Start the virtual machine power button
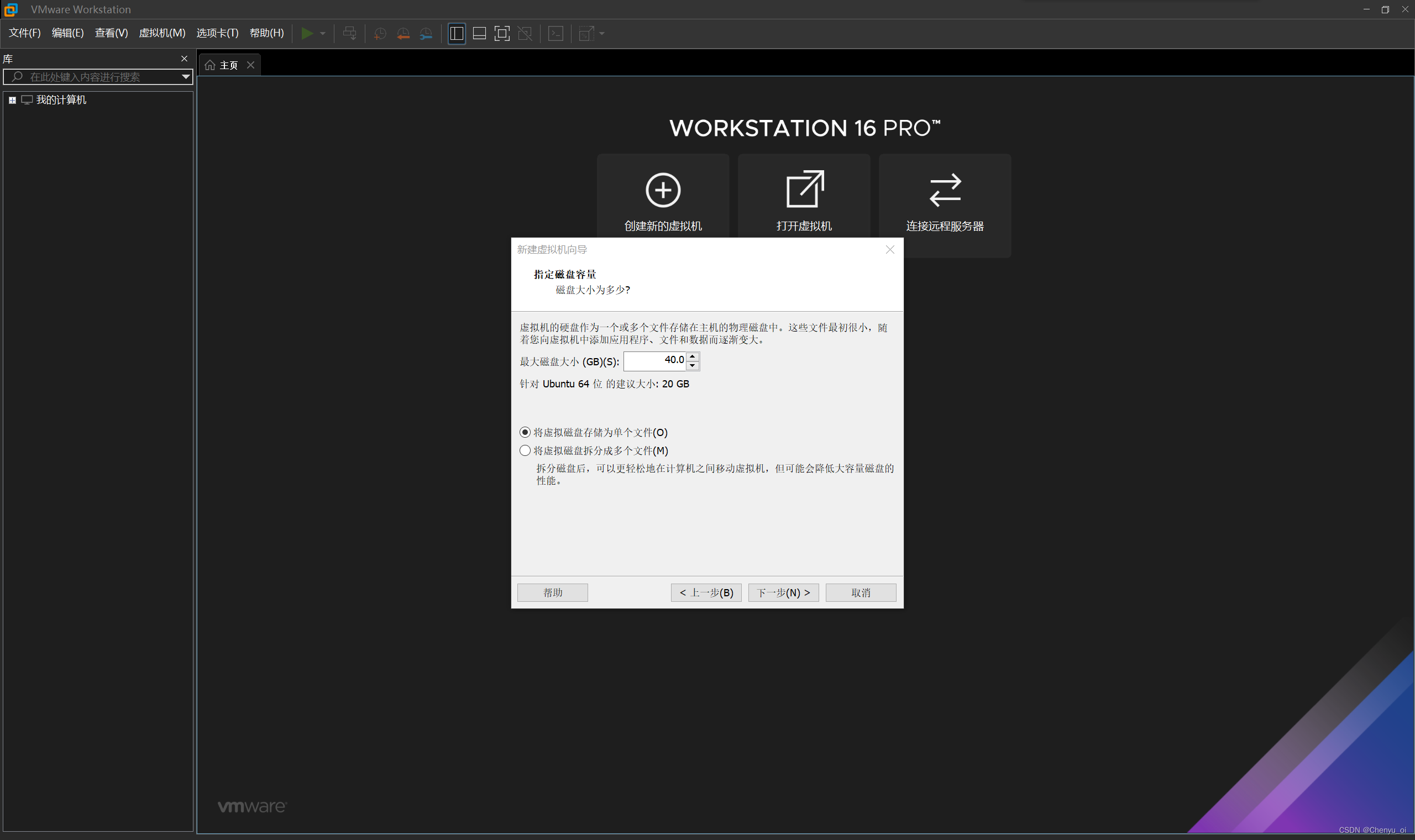Screen dimensions: 1415x840 (x=308, y=33)
